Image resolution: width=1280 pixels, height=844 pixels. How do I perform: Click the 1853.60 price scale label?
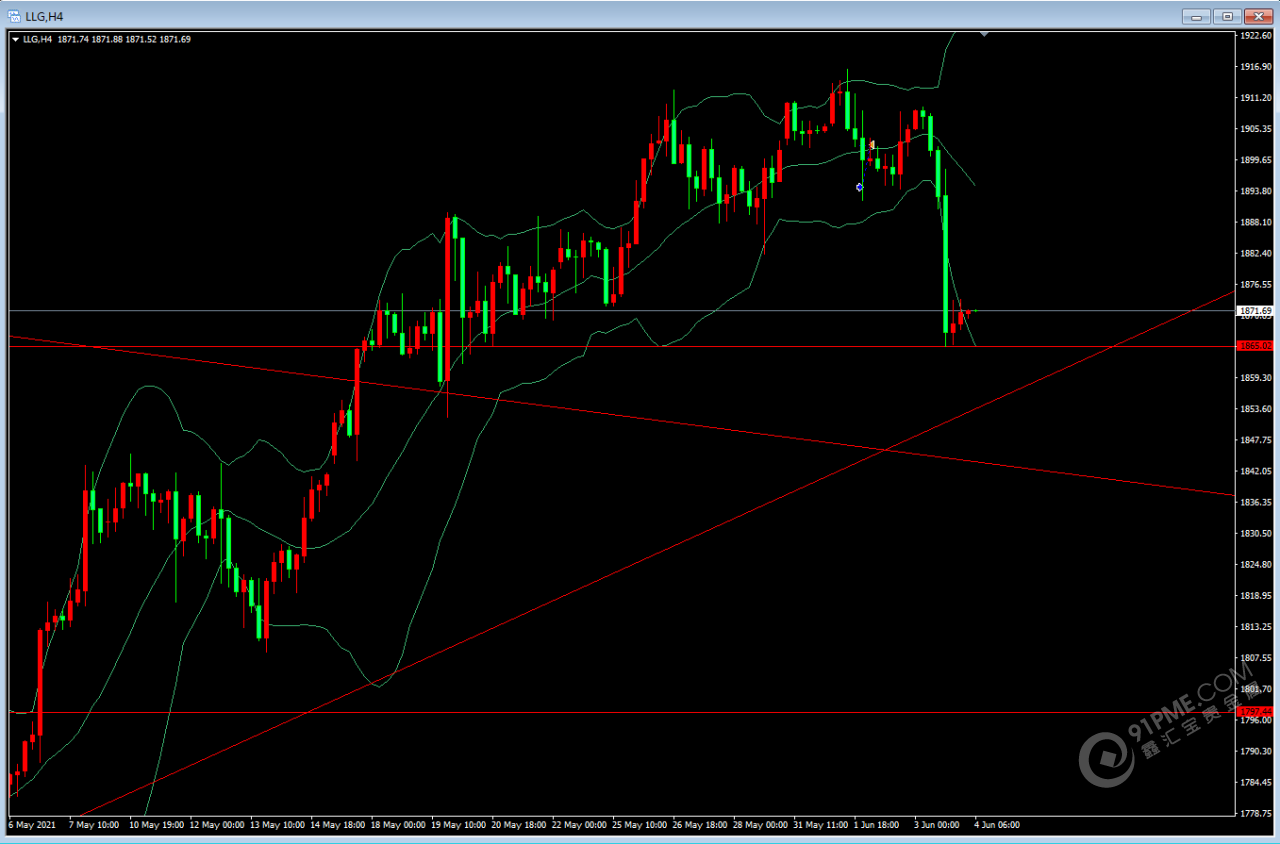[x=1255, y=409]
